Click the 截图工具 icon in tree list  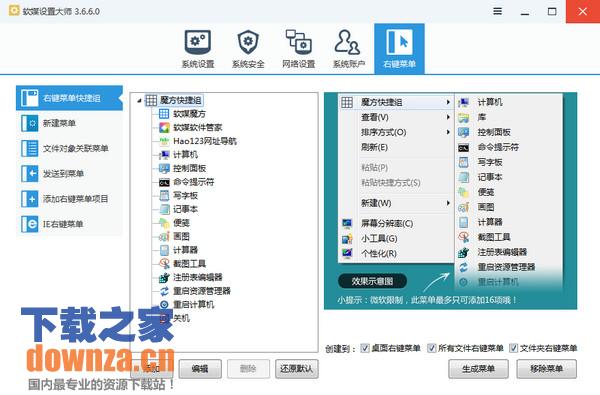[164, 264]
